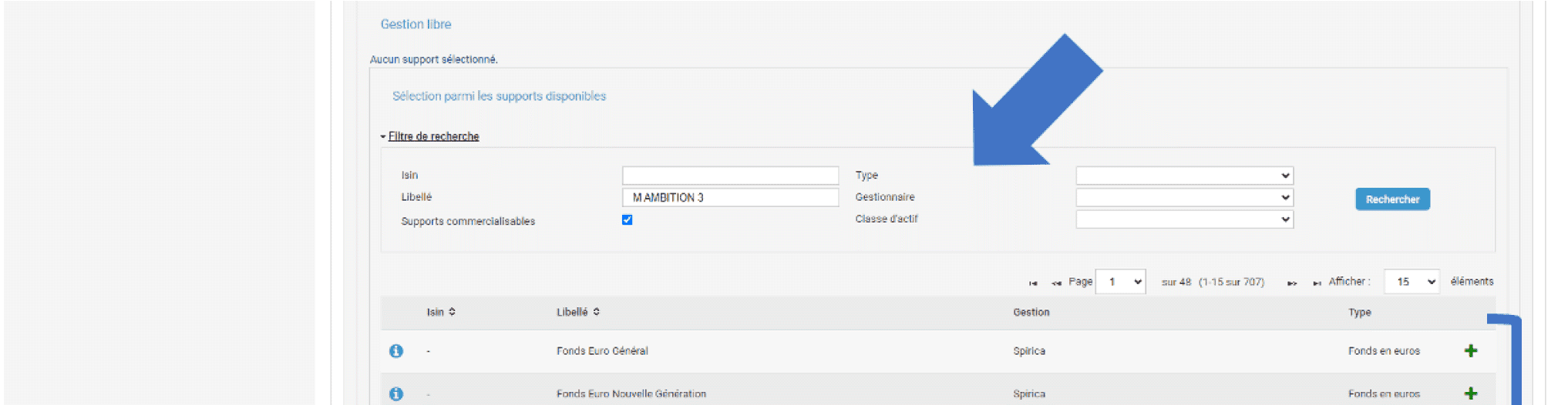Sort table by Isin column
The width and height of the screenshot is (1568, 405).
click(441, 312)
